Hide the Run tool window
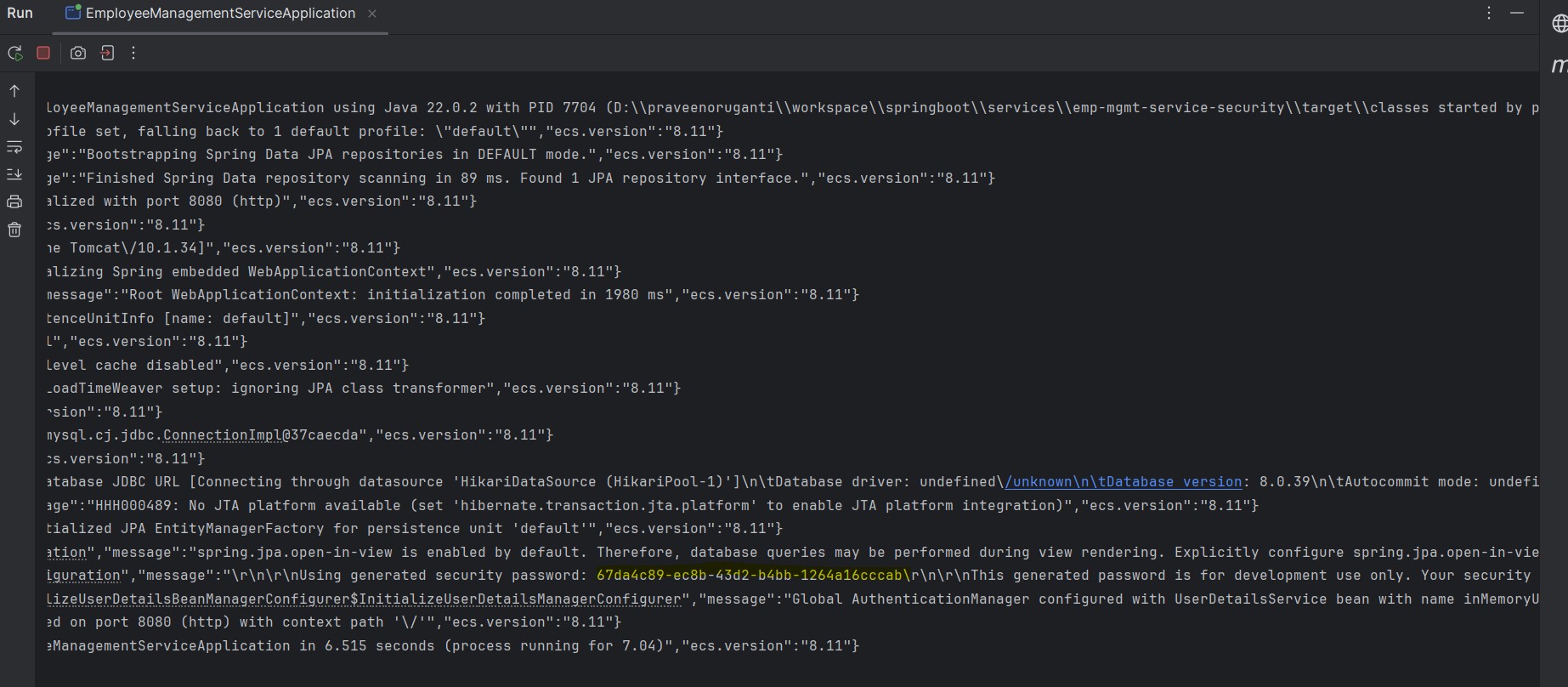The height and width of the screenshot is (687, 1568). pyautogui.click(x=1517, y=14)
